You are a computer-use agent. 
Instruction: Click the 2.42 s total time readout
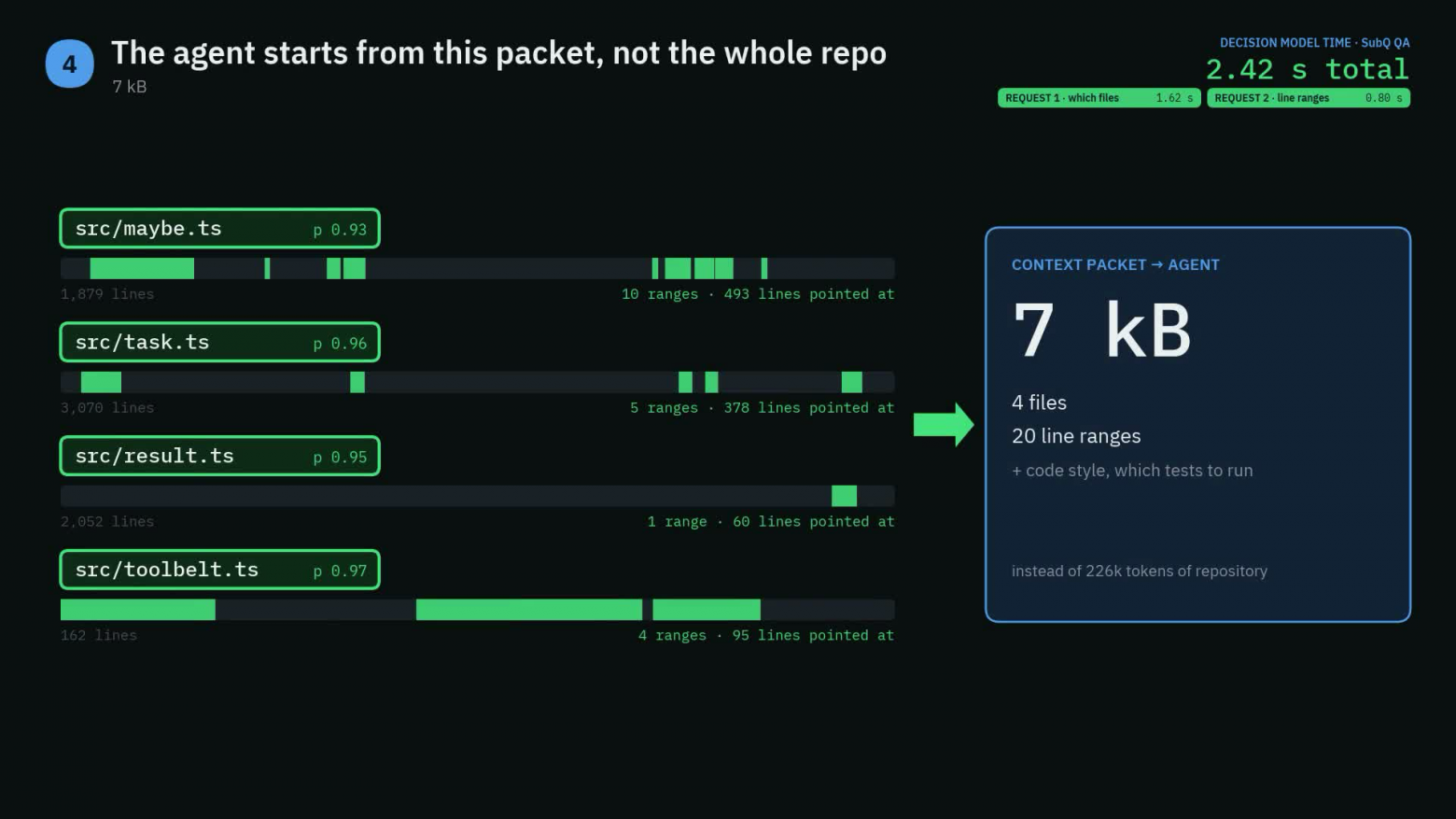(x=1307, y=69)
